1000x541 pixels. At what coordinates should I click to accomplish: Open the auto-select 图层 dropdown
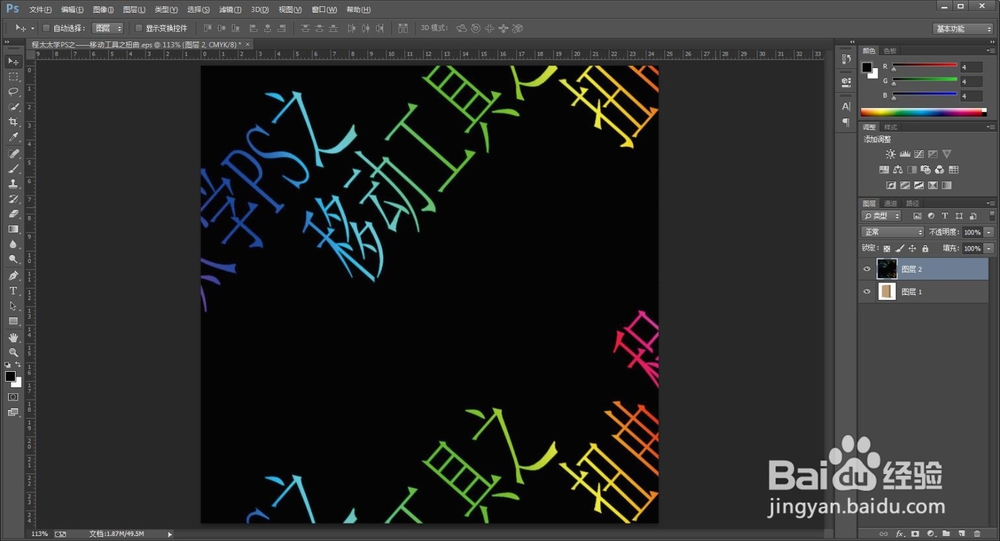(107, 28)
